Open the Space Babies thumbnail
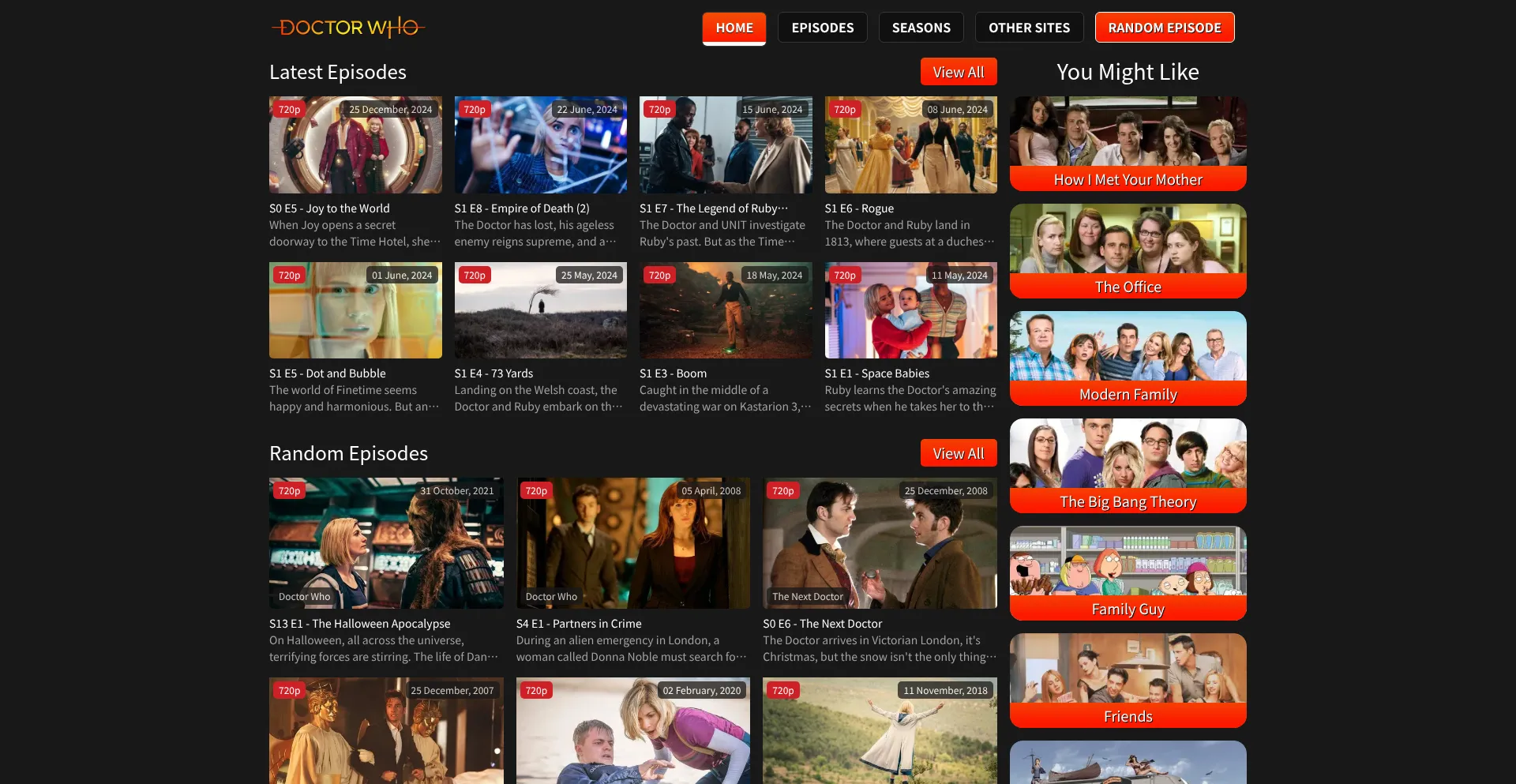Viewport: 1516px width, 784px height. pos(911,310)
